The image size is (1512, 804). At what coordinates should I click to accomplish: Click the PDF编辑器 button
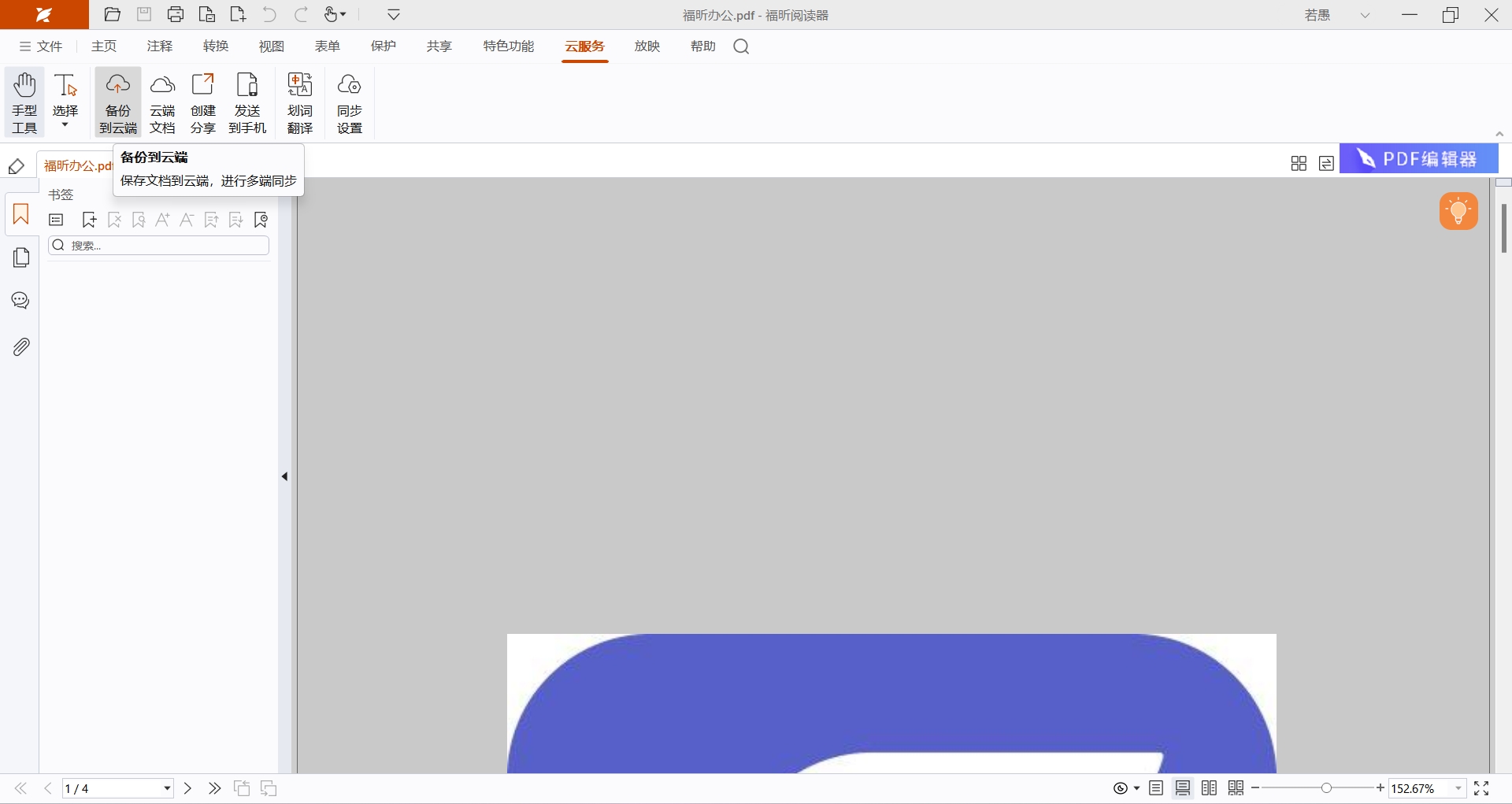point(1419,159)
